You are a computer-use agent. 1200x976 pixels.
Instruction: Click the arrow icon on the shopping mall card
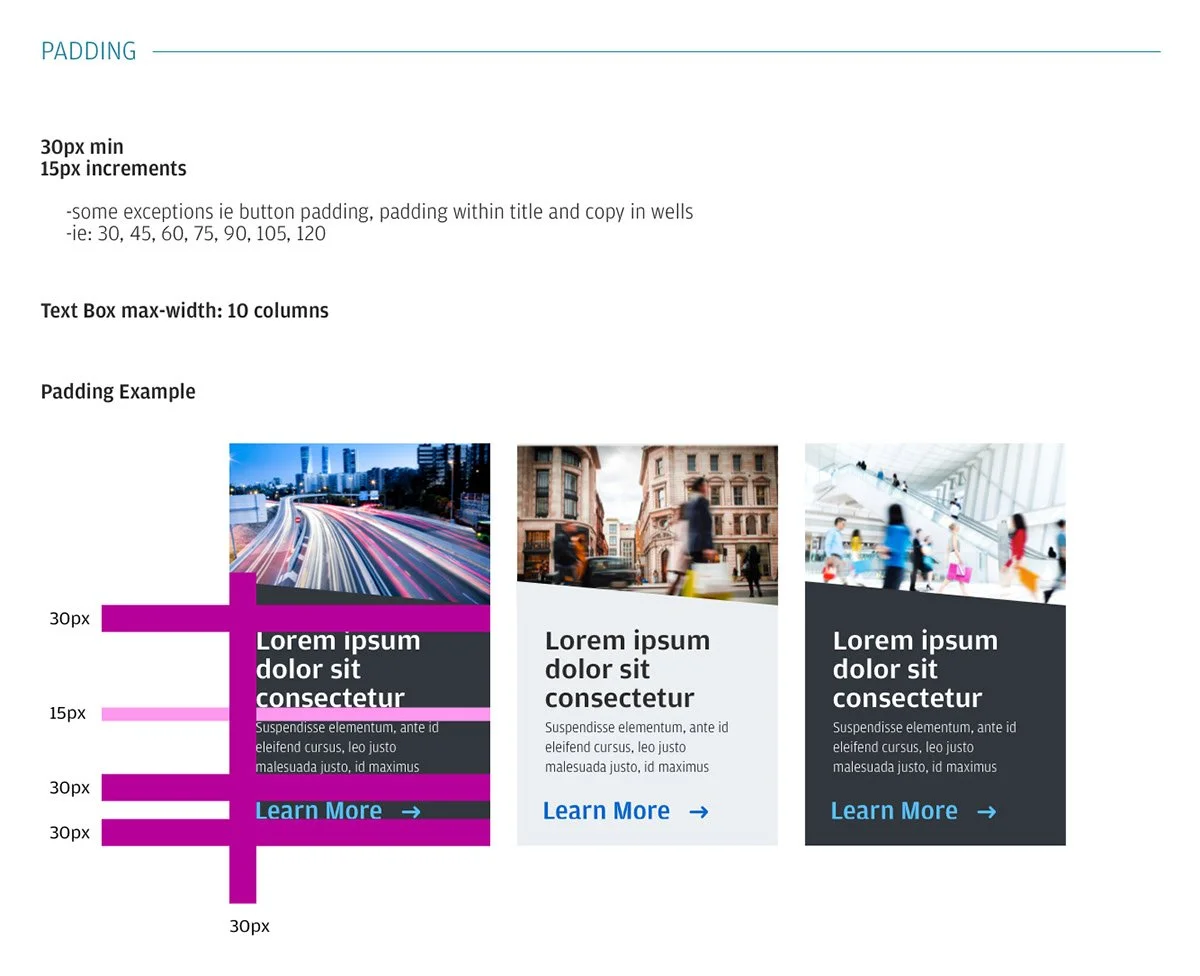[987, 812]
